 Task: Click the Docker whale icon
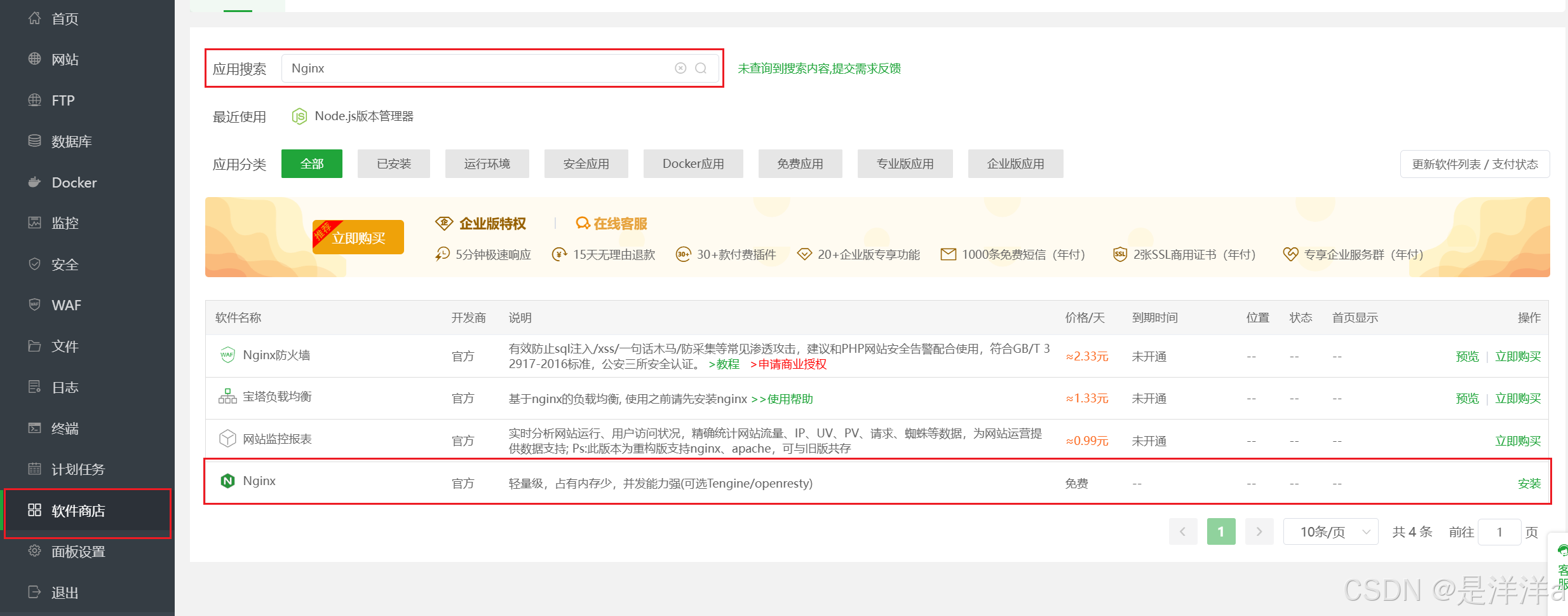tap(35, 182)
